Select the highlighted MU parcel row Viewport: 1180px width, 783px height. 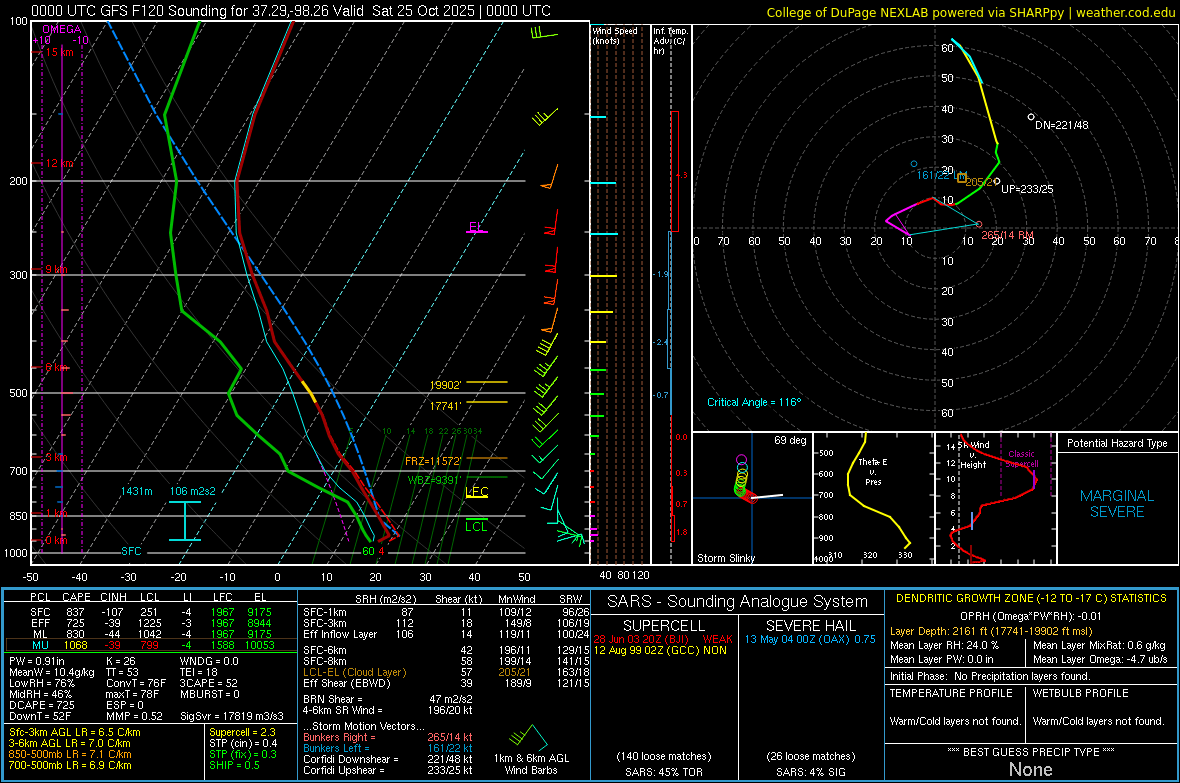point(151,645)
